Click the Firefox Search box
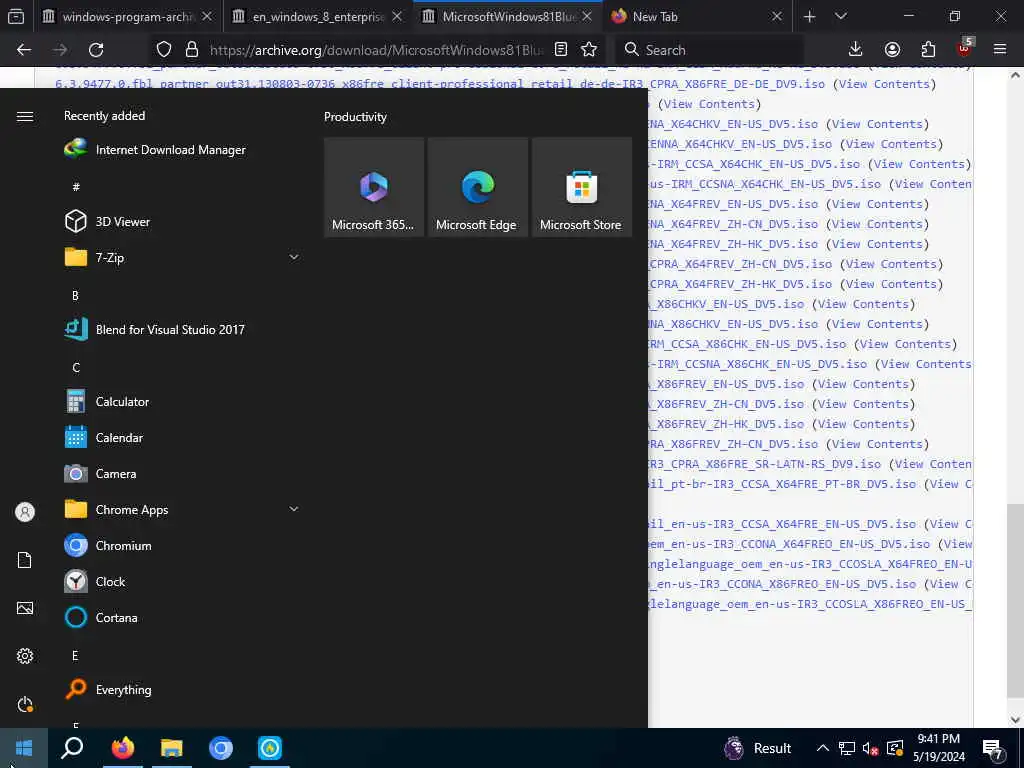The image size is (1024, 768). 711,50
